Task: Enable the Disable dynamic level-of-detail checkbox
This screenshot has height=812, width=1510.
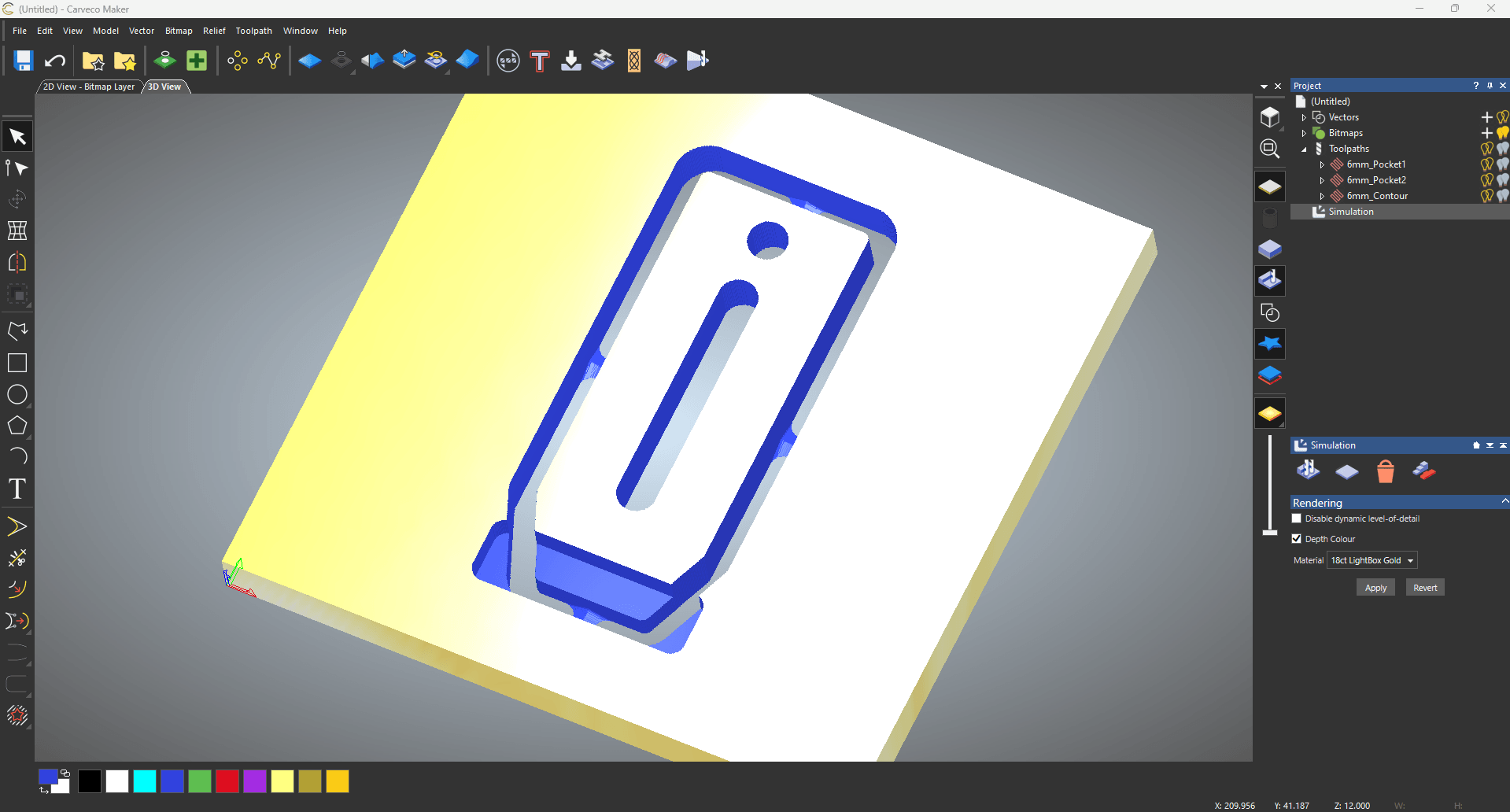Action: coord(1296,519)
